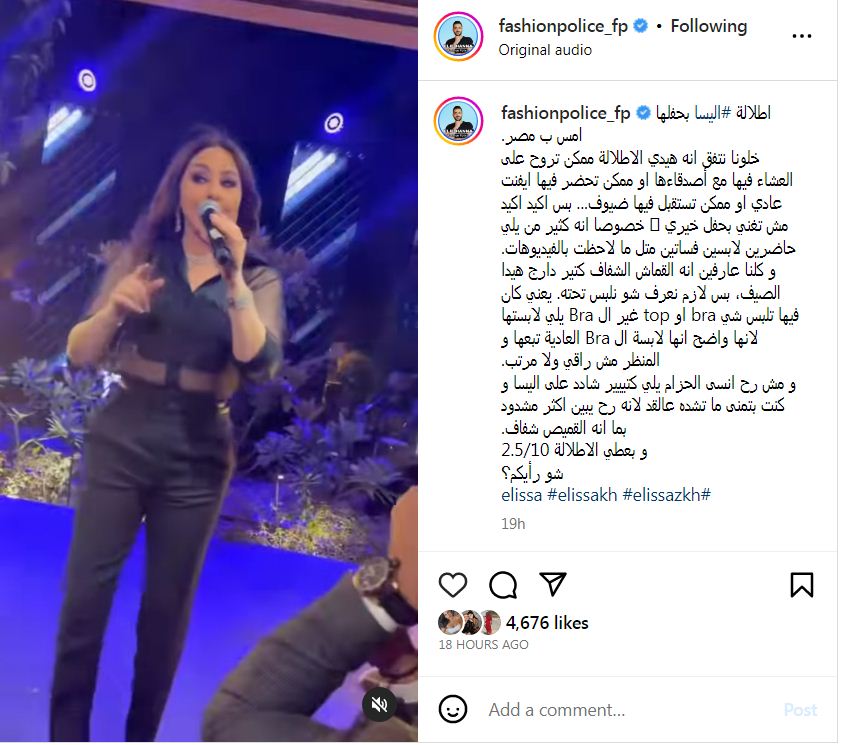Toggle the Following button

[709, 26]
